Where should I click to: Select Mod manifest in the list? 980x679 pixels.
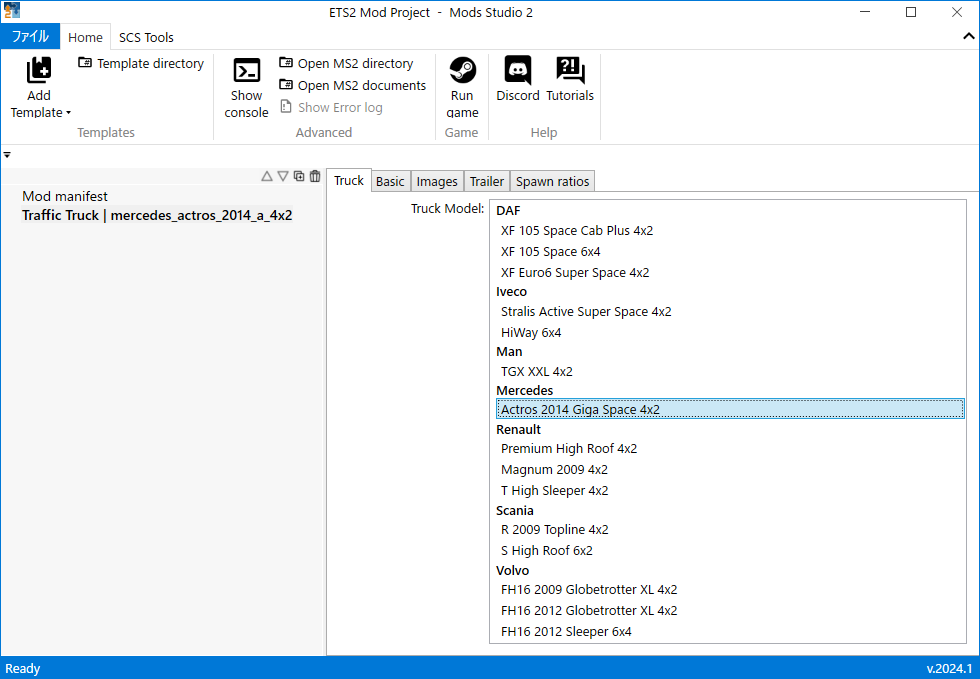pos(65,196)
